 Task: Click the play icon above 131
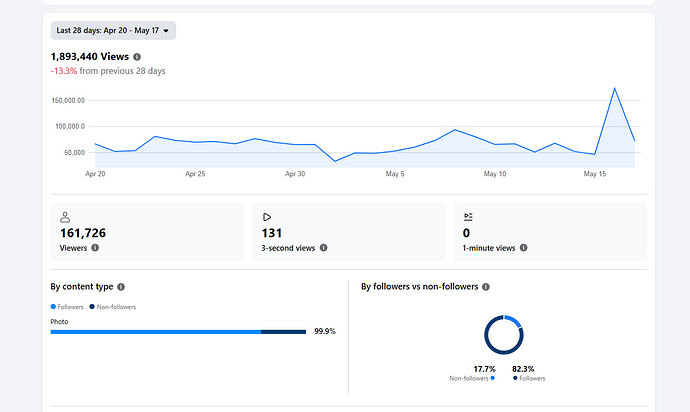click(267, 217)
